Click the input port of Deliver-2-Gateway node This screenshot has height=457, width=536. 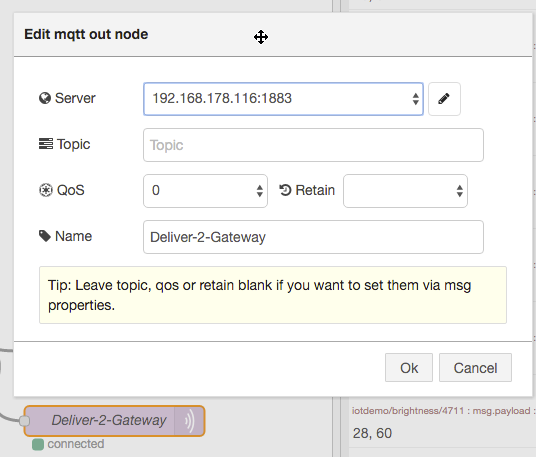tap(24, 421)
